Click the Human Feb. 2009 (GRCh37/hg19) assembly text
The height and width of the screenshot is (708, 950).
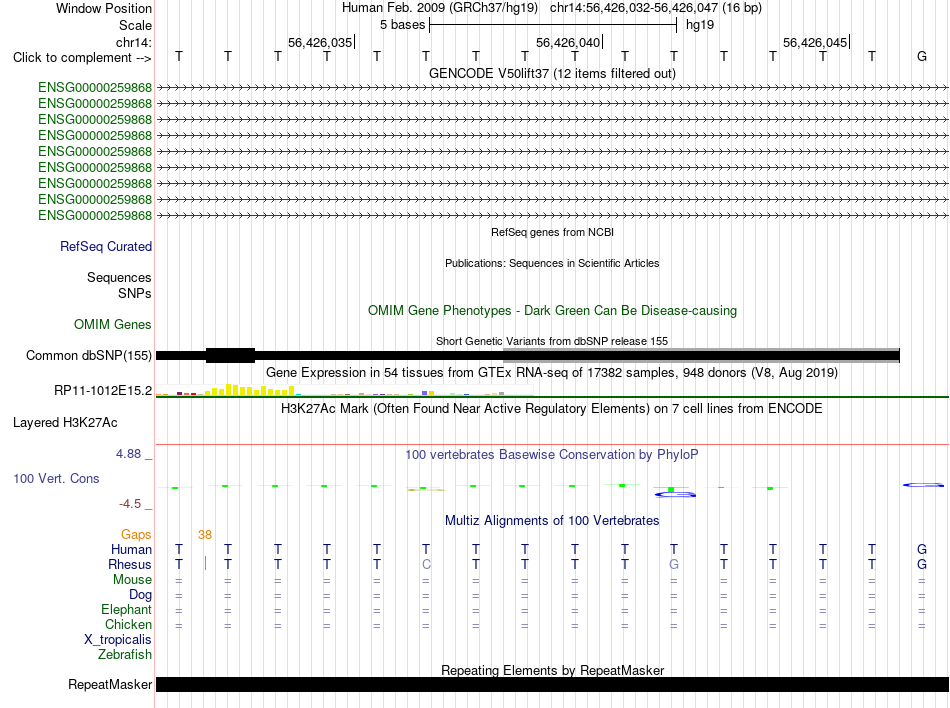(440, 8)
